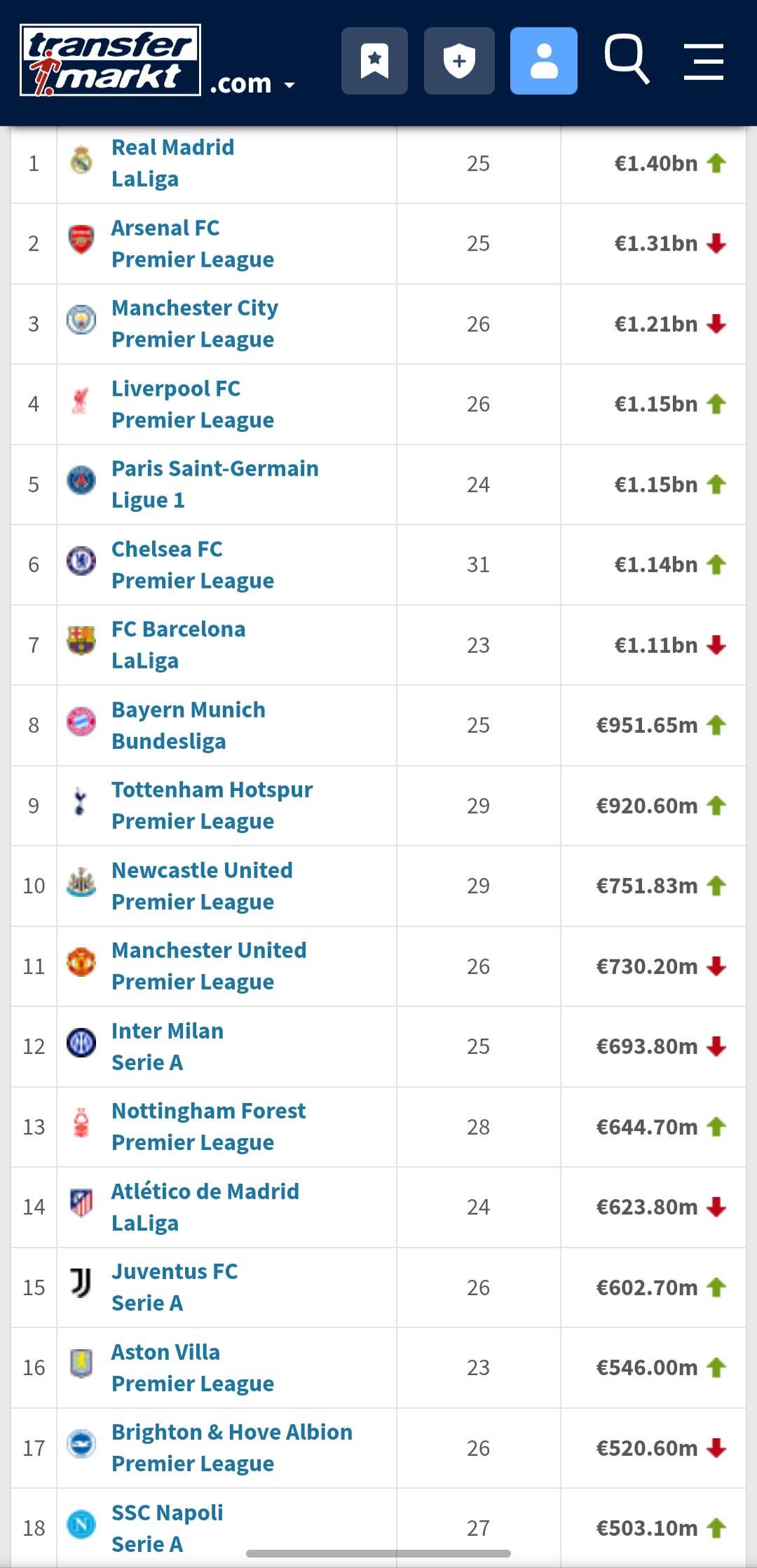Open the Paris Saint-Germain club link
This screenshot has height=1568, width=757.
214,468
